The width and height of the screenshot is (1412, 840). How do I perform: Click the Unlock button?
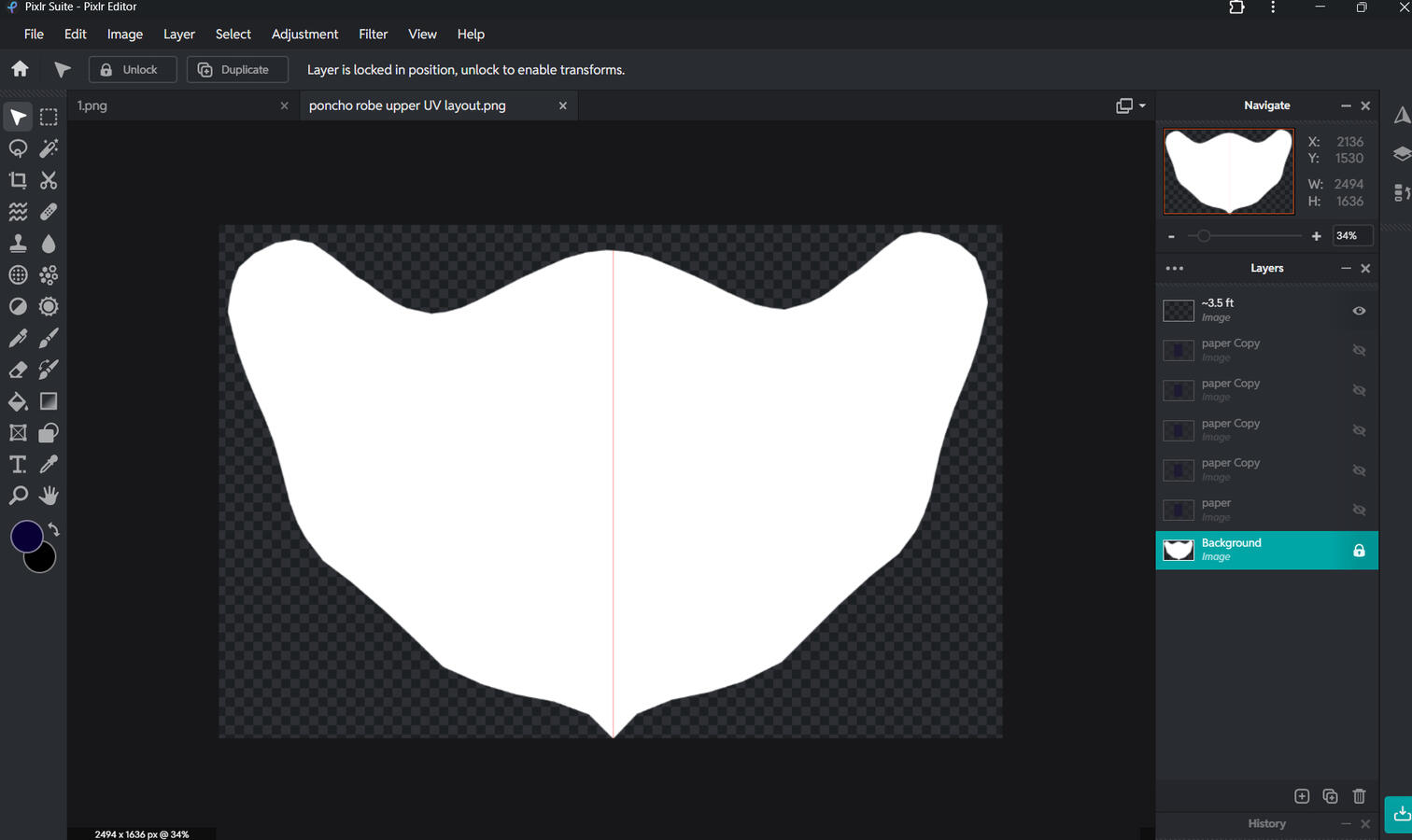click(133, 70)
